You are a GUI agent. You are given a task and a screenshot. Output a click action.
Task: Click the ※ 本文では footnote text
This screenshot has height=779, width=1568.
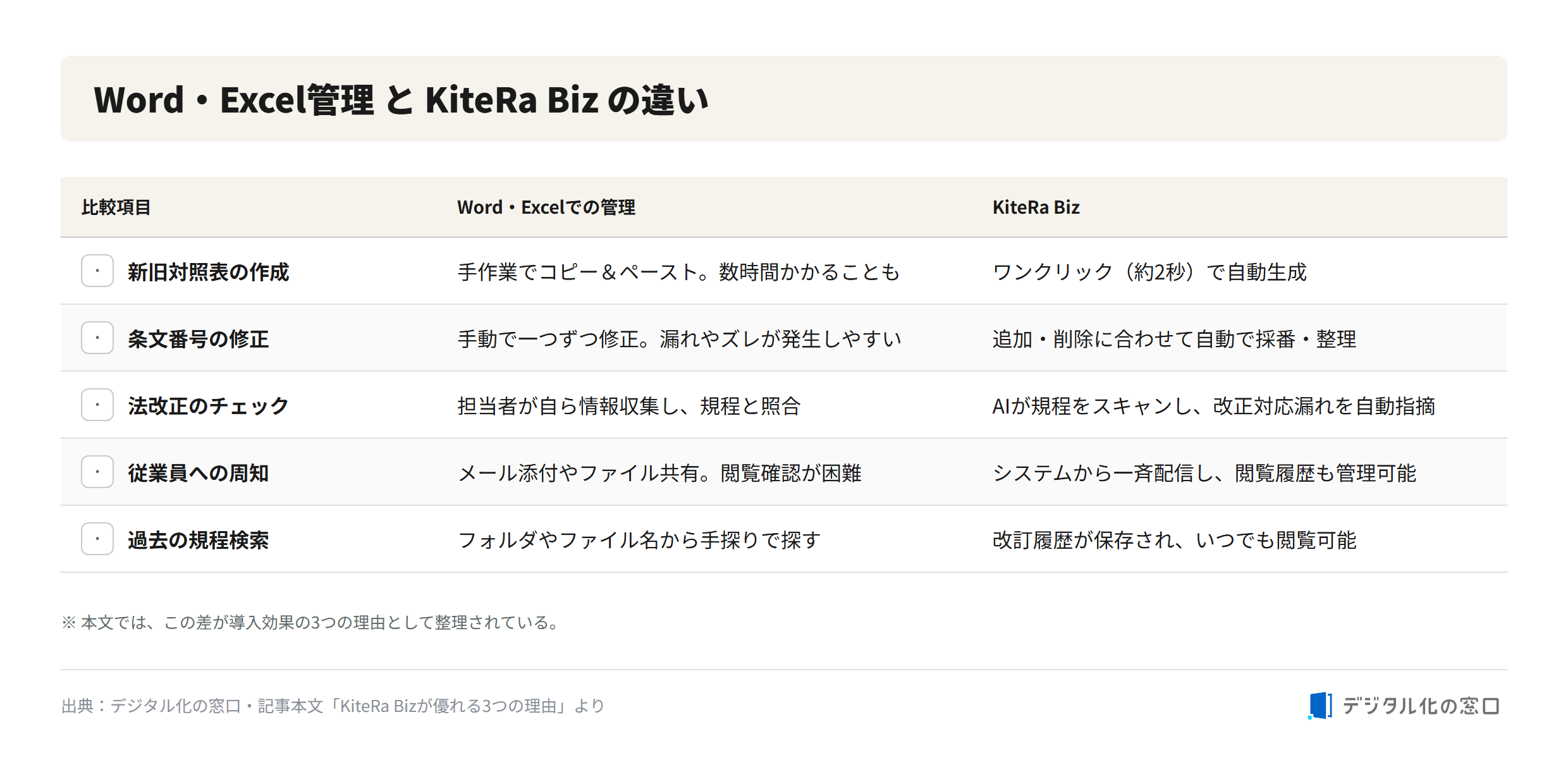[x=311, y=622]
